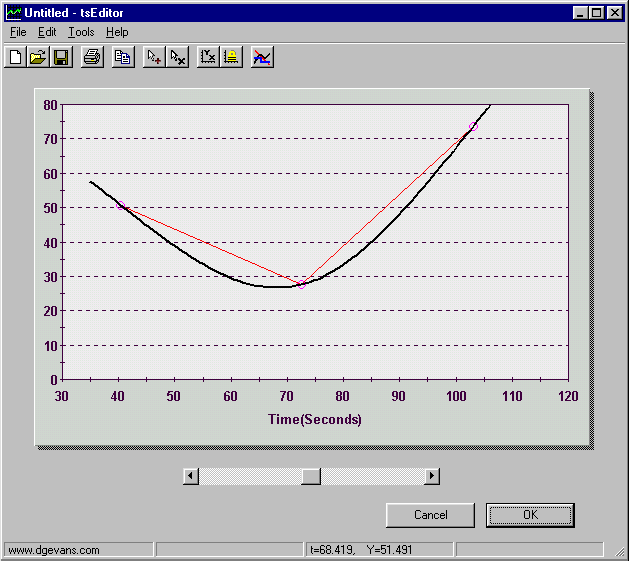Select the delete point cursor tool

point(177,57)
